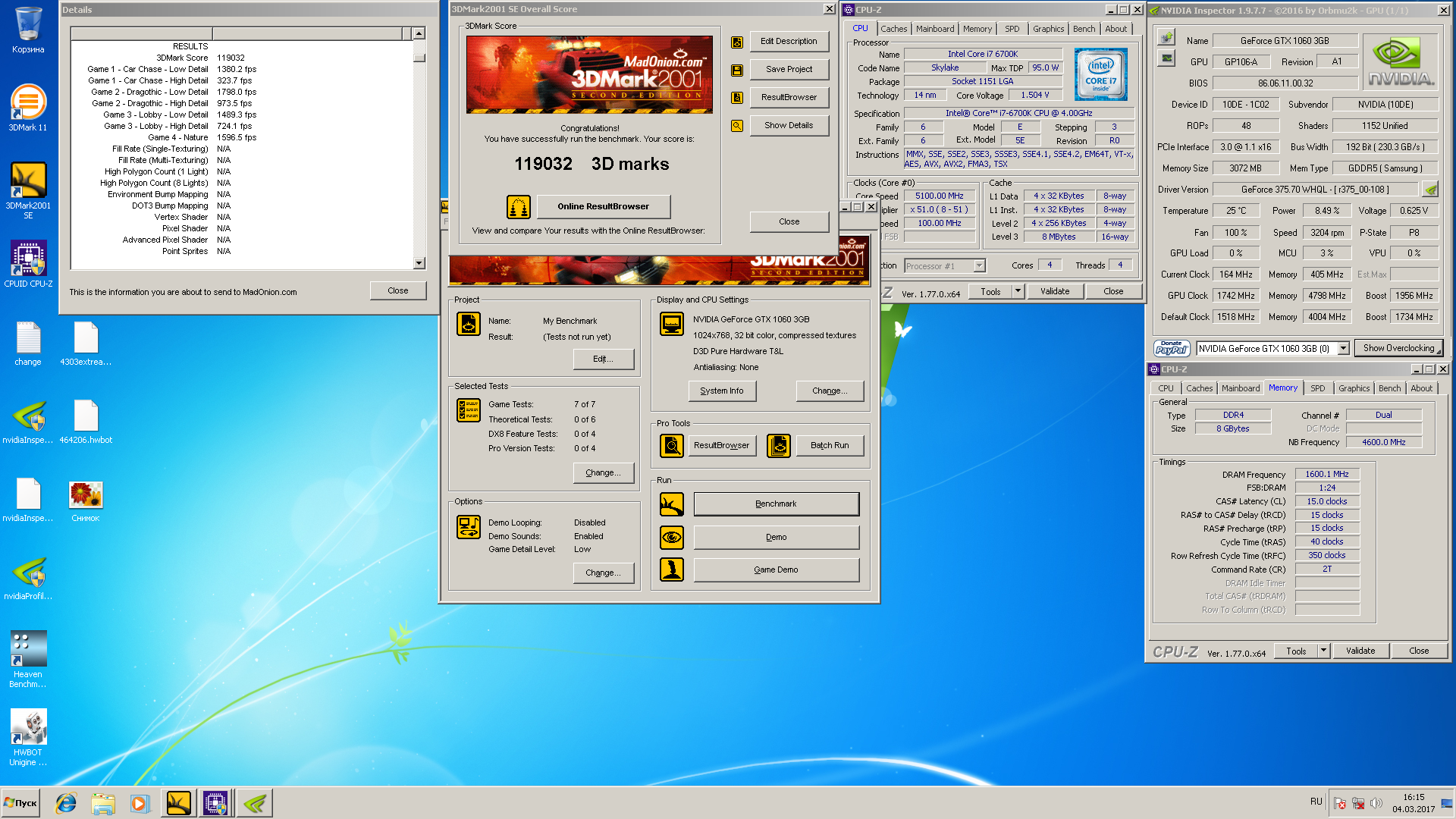Expand Tools dropdown arrow in upper CPU-Z window
1456x819 pixels.
pyautogui.click(x=1018, y=291)
